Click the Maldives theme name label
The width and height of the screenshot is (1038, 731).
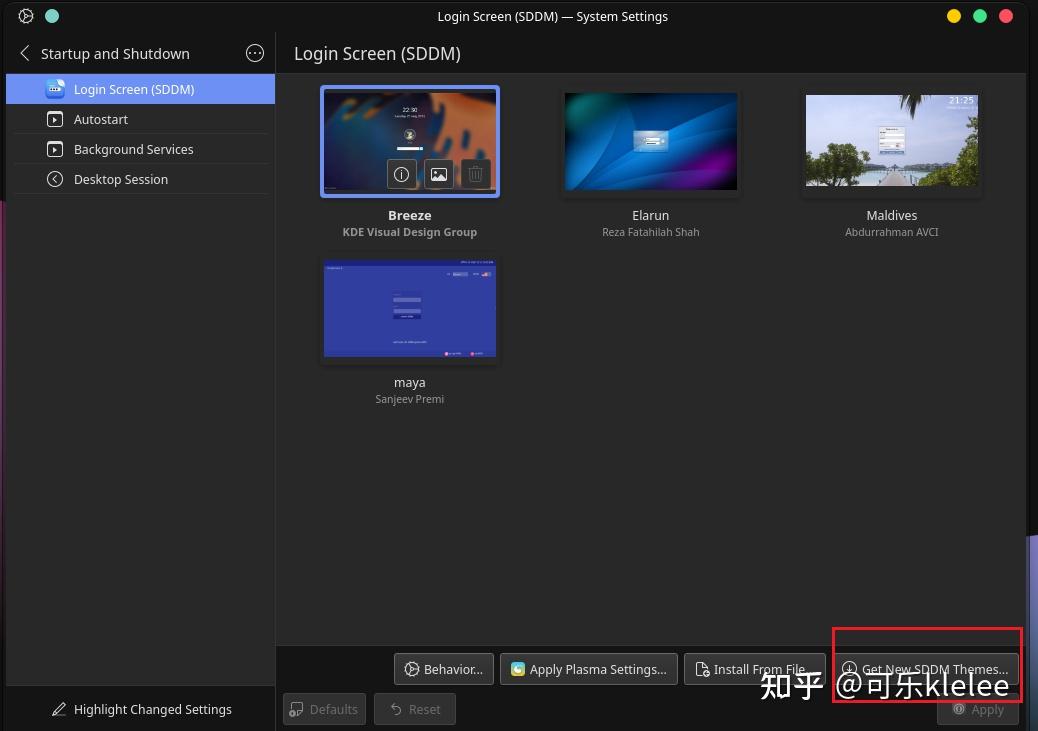[892, 215]
